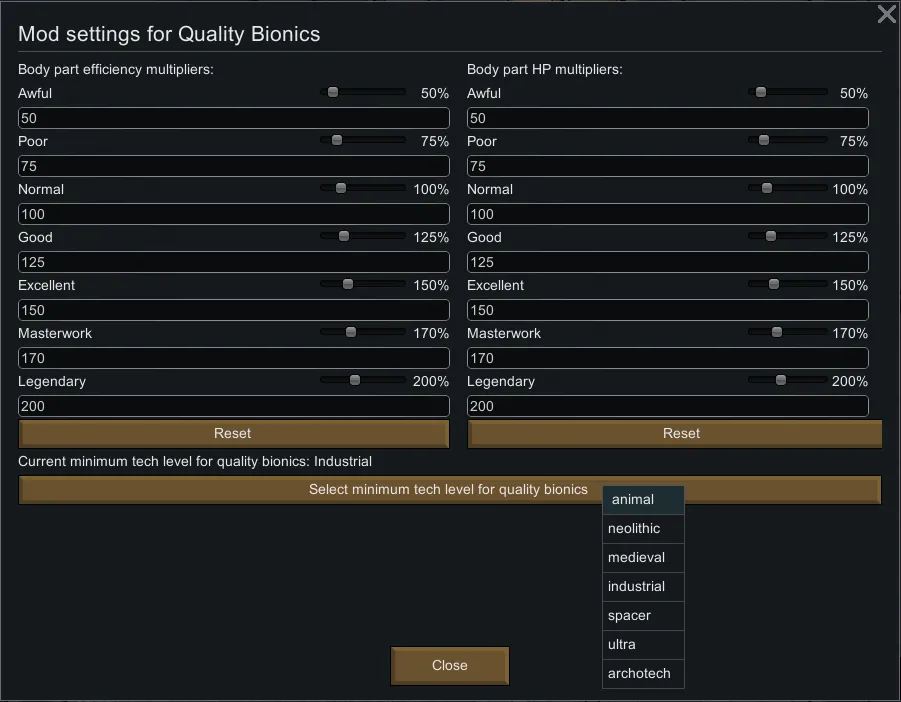Choose neolithic from the tech level list
Viewport: 901px width, 702px height.
tap(643, 529)
